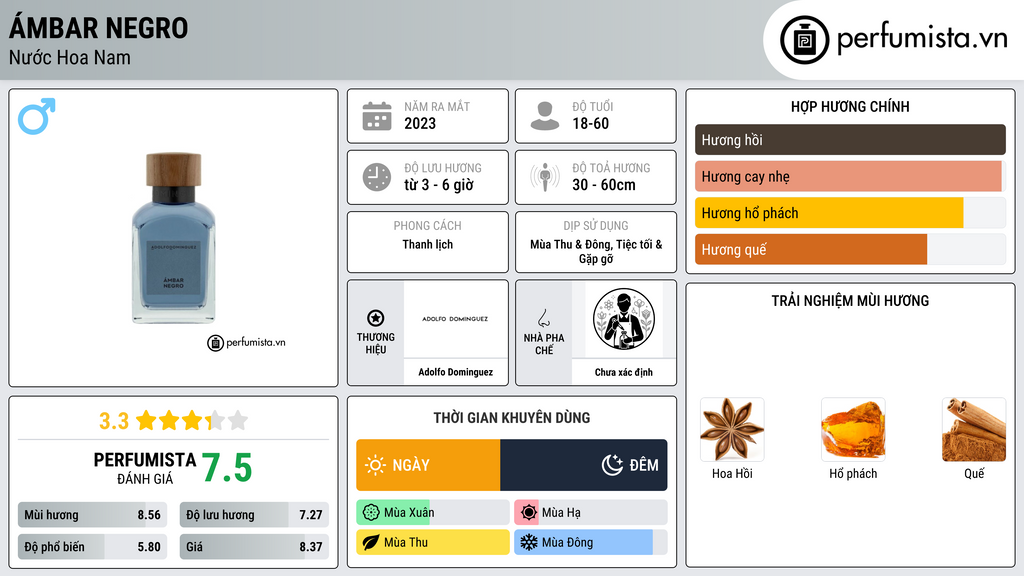Click the perfumista.vn site name text
Viewport: 1024px width, 576px height.
(922, 39)
